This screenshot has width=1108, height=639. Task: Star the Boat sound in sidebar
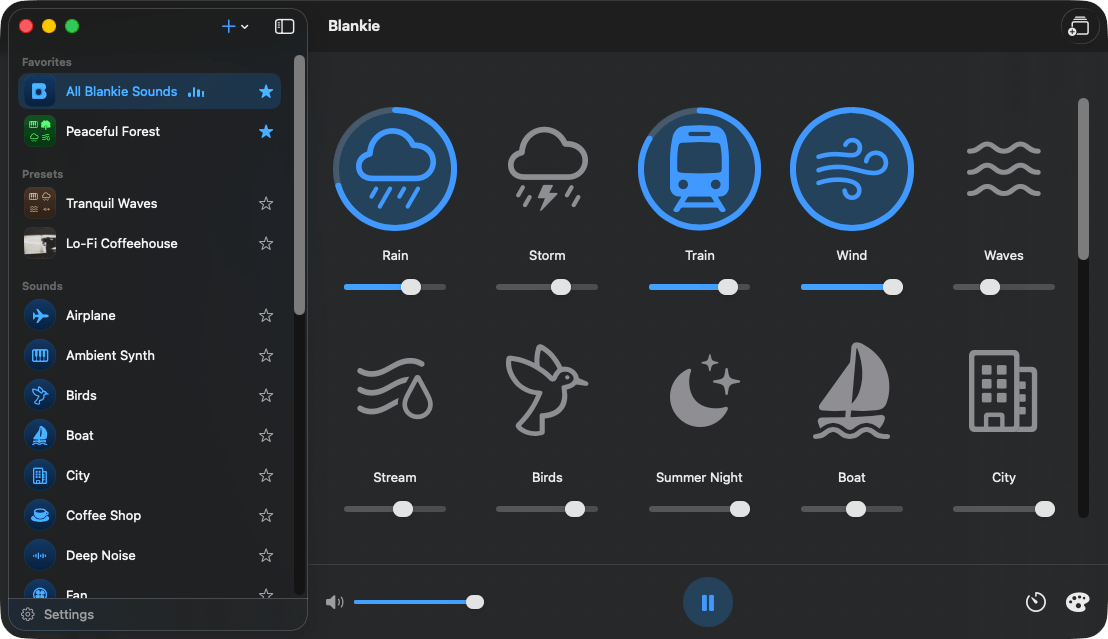[266, 435]
